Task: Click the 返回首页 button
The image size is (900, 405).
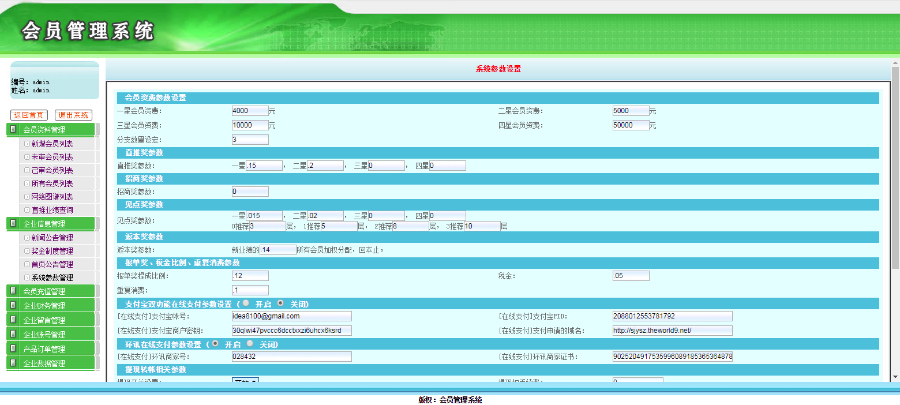Action: (x=29, y=115)
